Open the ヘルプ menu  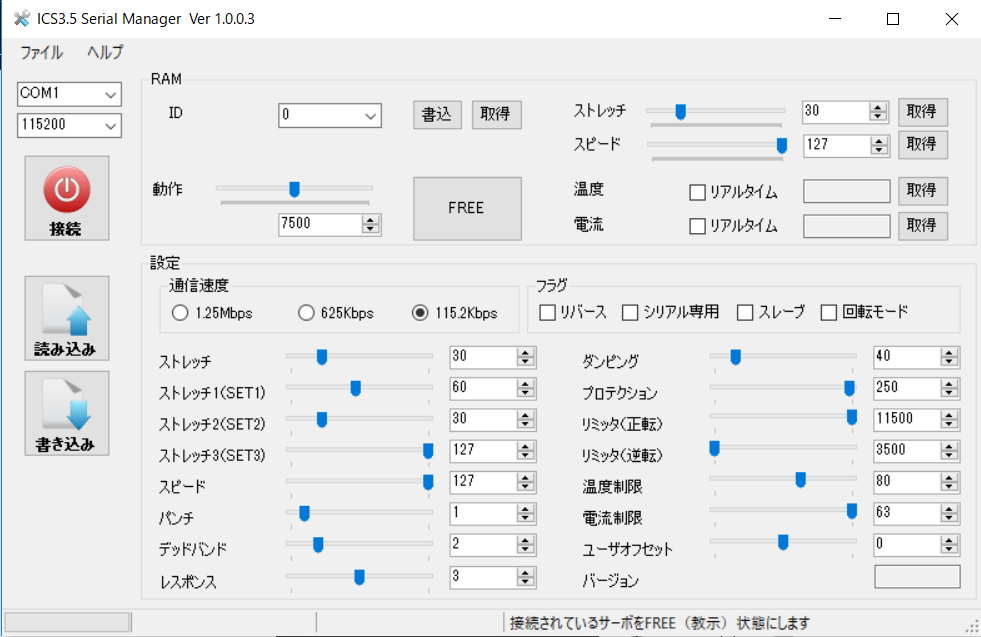click(103, 52)
